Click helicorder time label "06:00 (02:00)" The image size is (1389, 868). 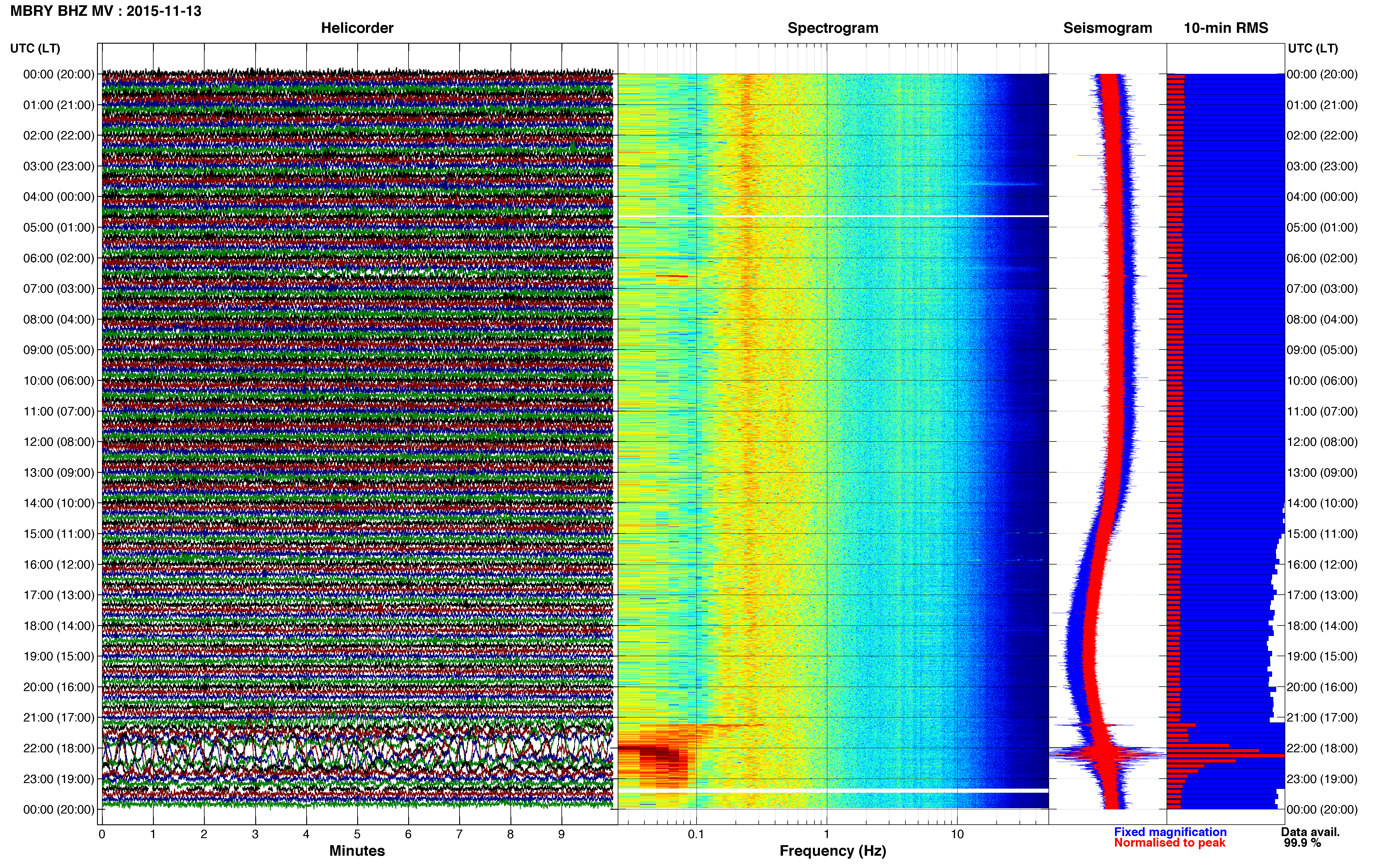[x=59, y=258]
